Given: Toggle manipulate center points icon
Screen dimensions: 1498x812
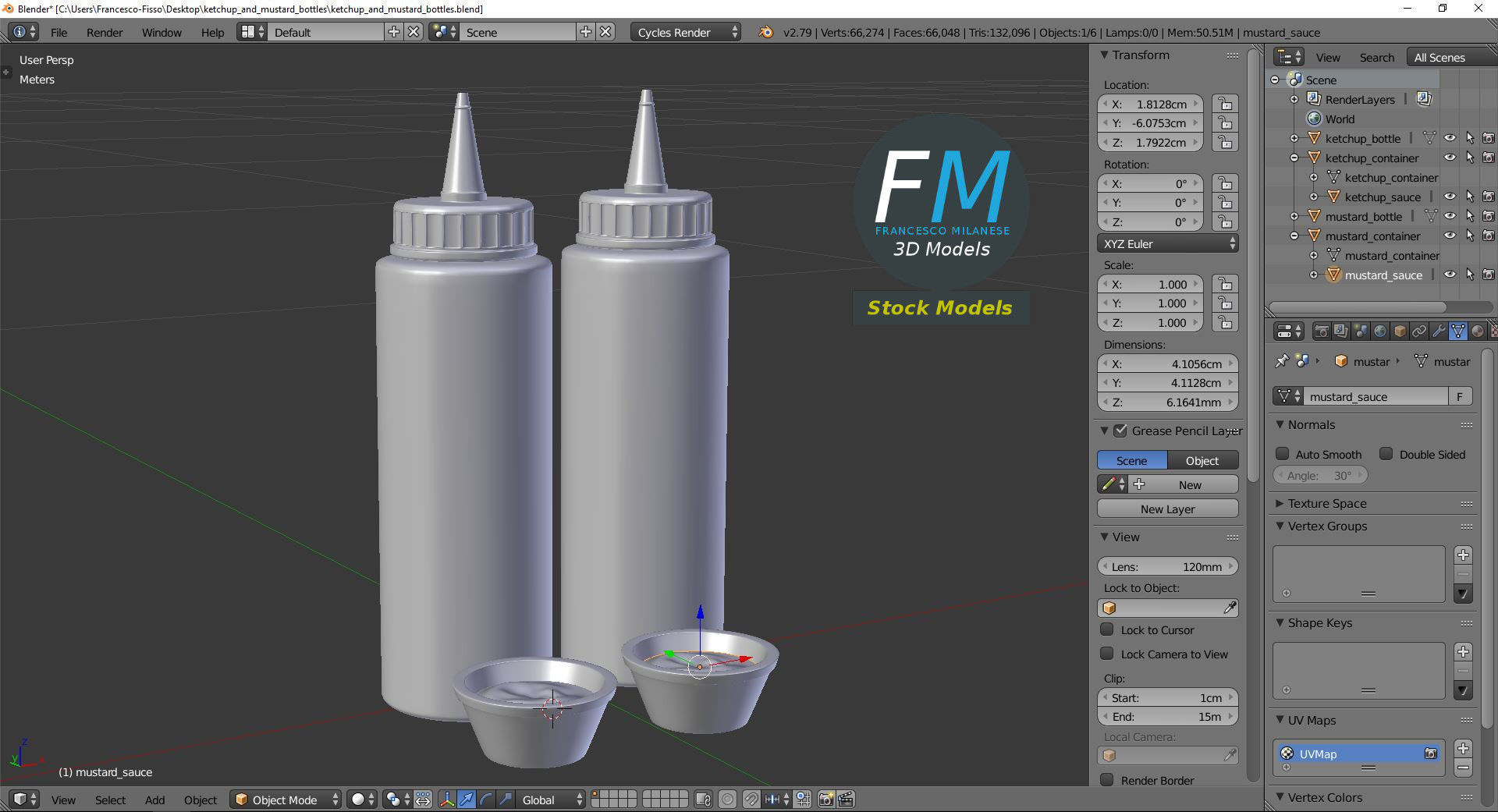Looking at the screenshot, I should tap(423, 800).
